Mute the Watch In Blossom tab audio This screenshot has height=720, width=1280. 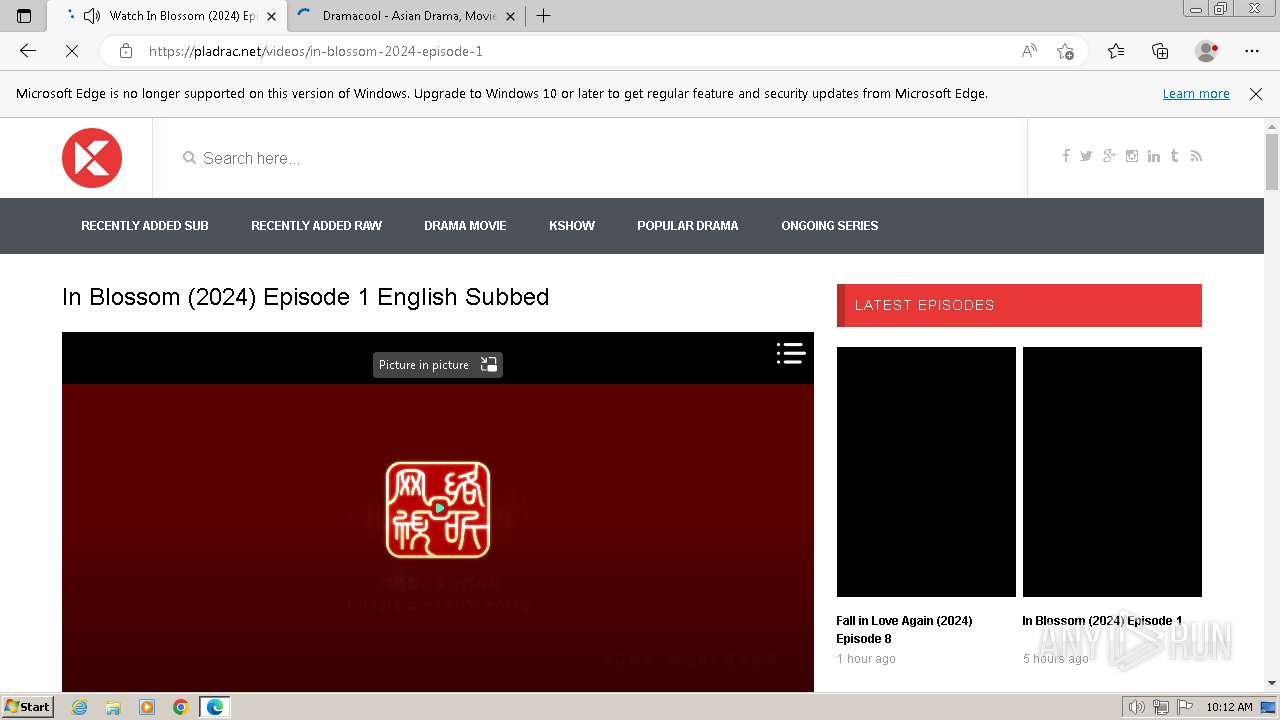point(92,16)
